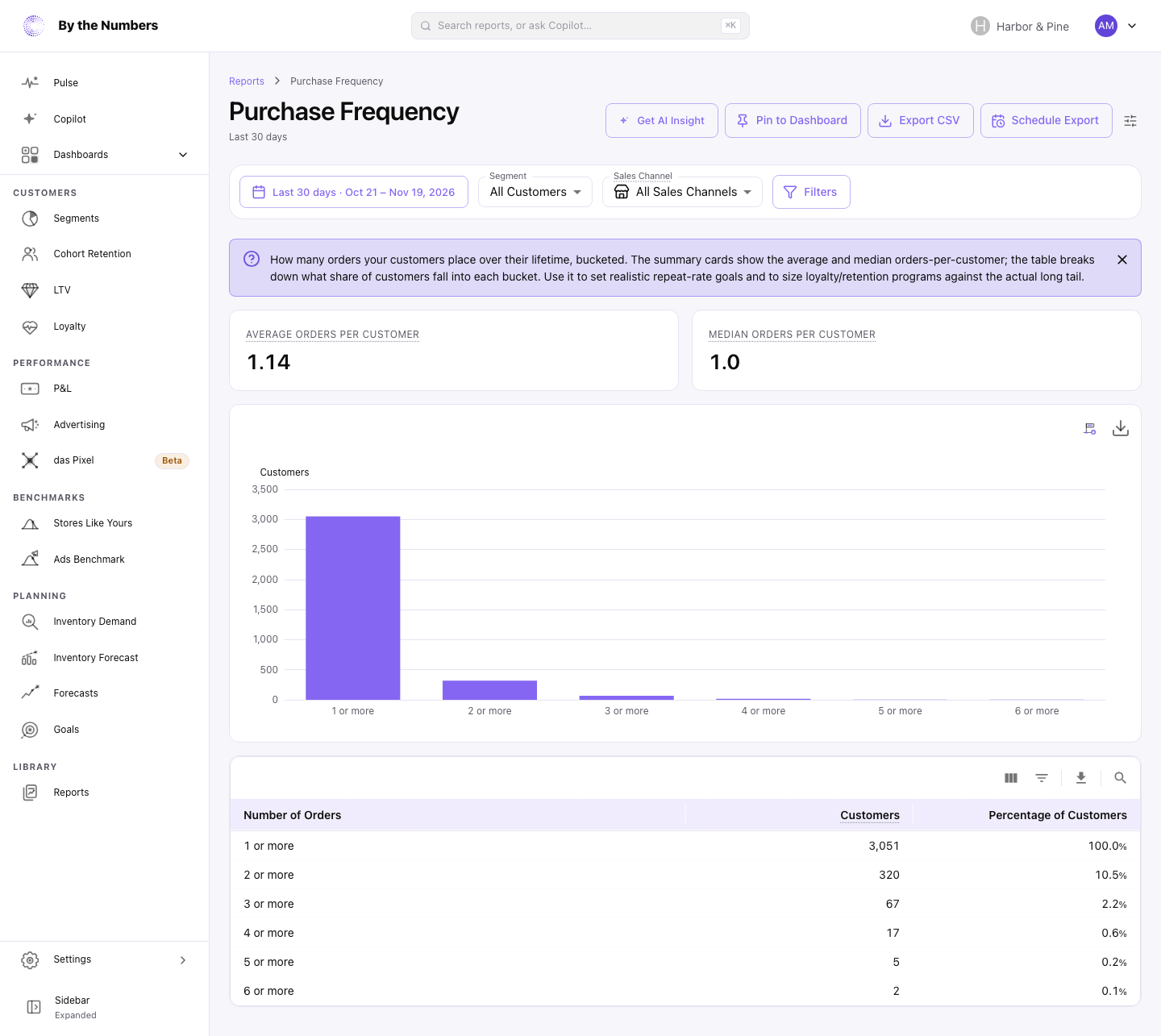The width and height of the screenshot is (1161, 1036).
Task: Open Inventory Demand planning
Action: tap(105, 622)
